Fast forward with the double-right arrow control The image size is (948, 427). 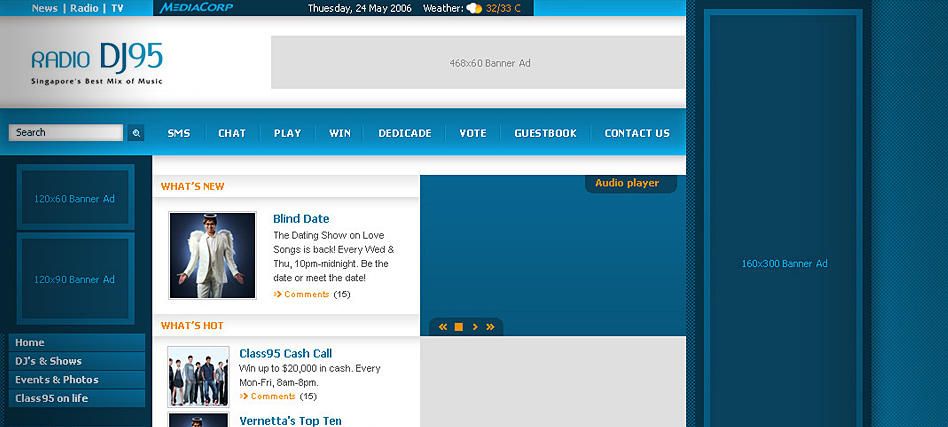click(490, 327)
